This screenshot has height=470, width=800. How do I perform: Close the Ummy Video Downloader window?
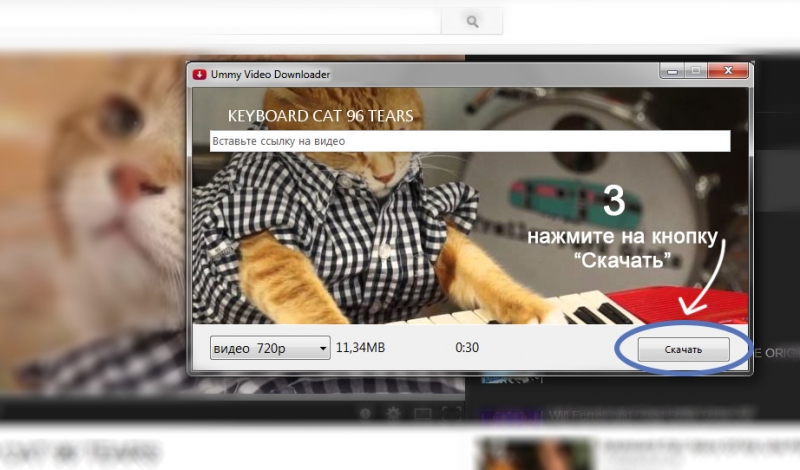[729, 72]
